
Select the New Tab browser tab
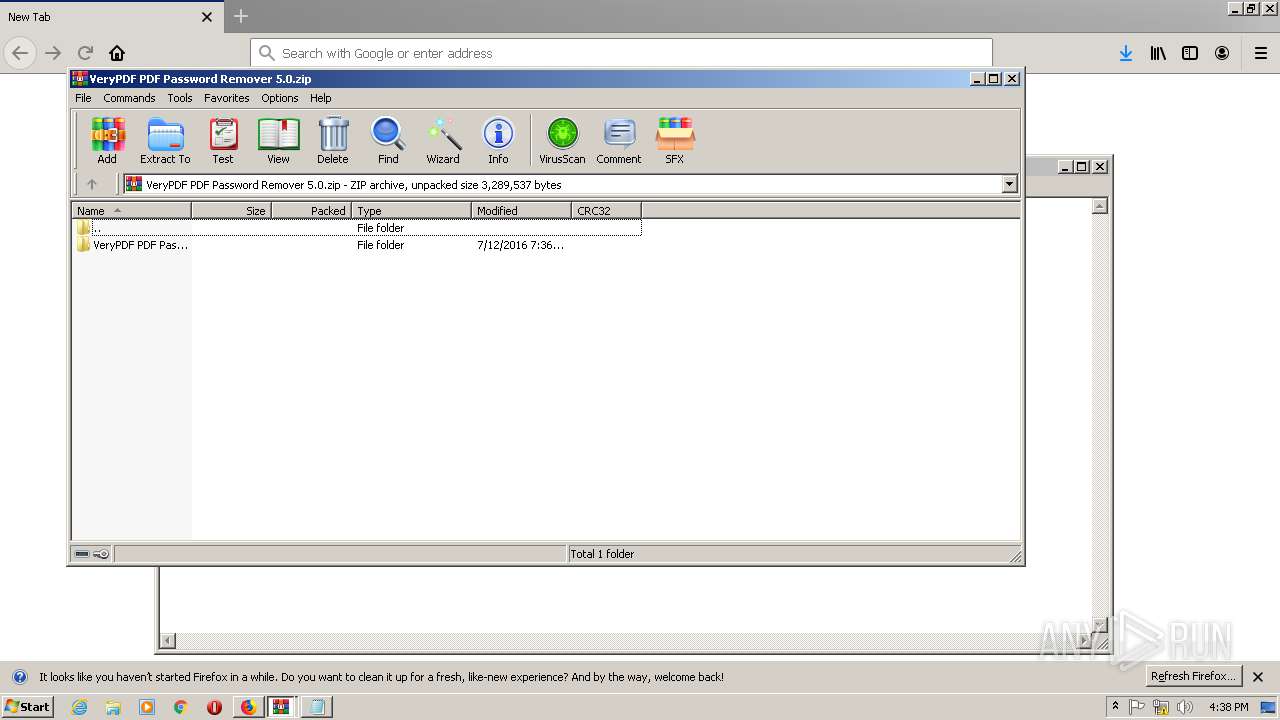[x=110, y=17]
